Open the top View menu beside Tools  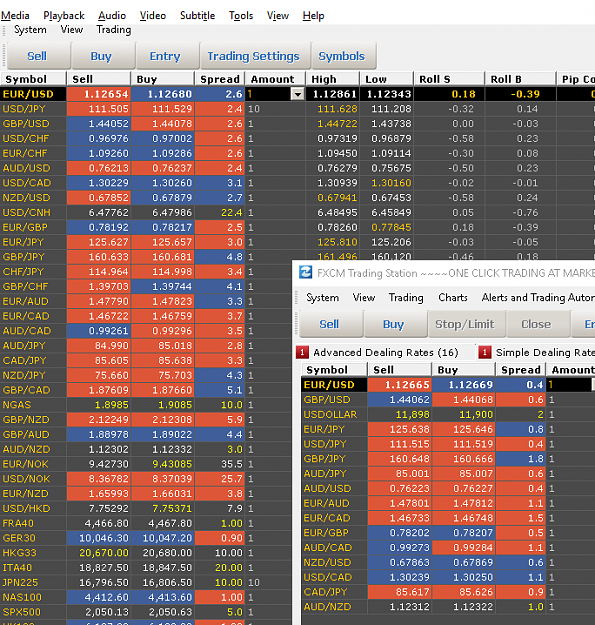[278, 16]
